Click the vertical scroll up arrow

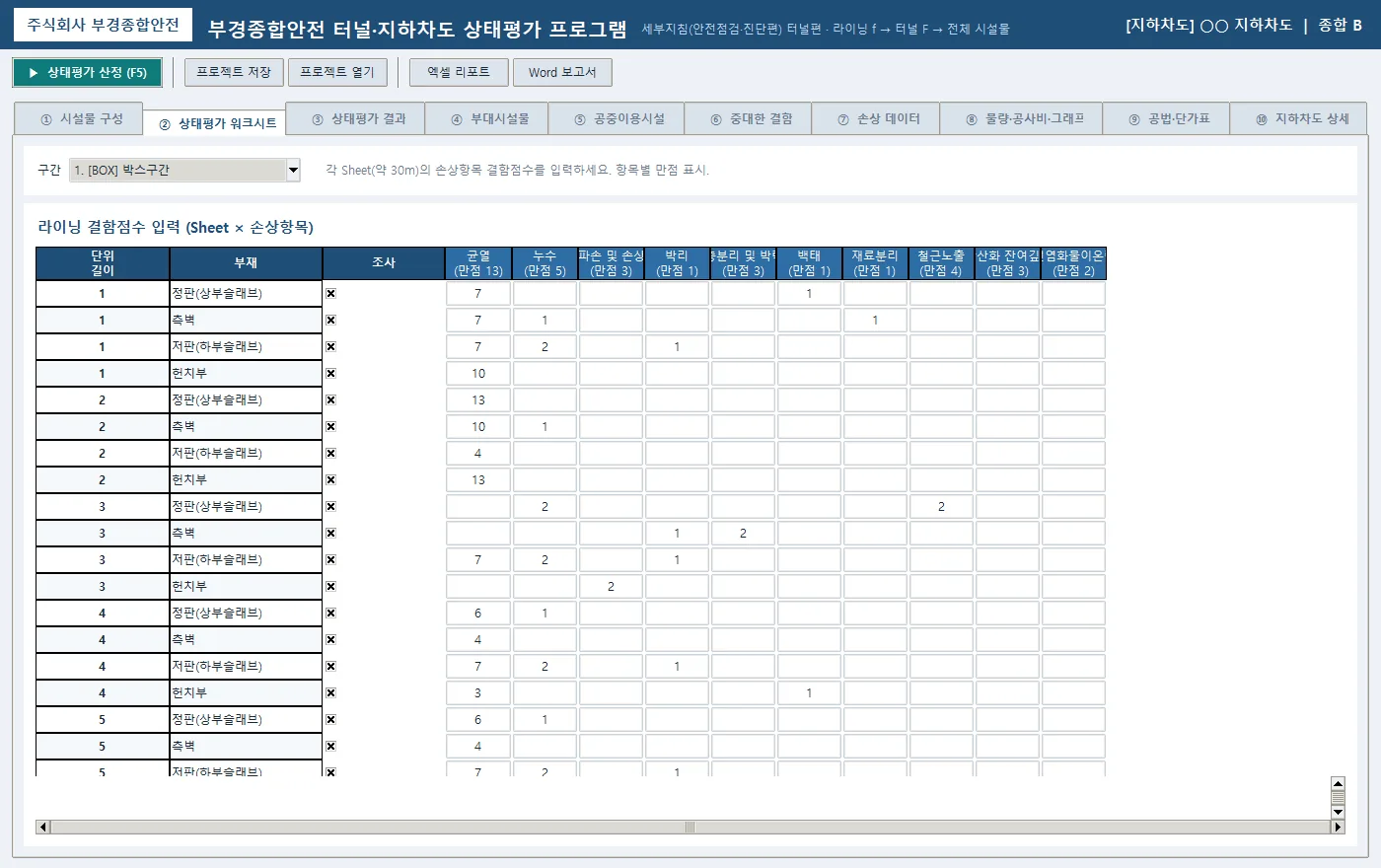point(1338,783)
